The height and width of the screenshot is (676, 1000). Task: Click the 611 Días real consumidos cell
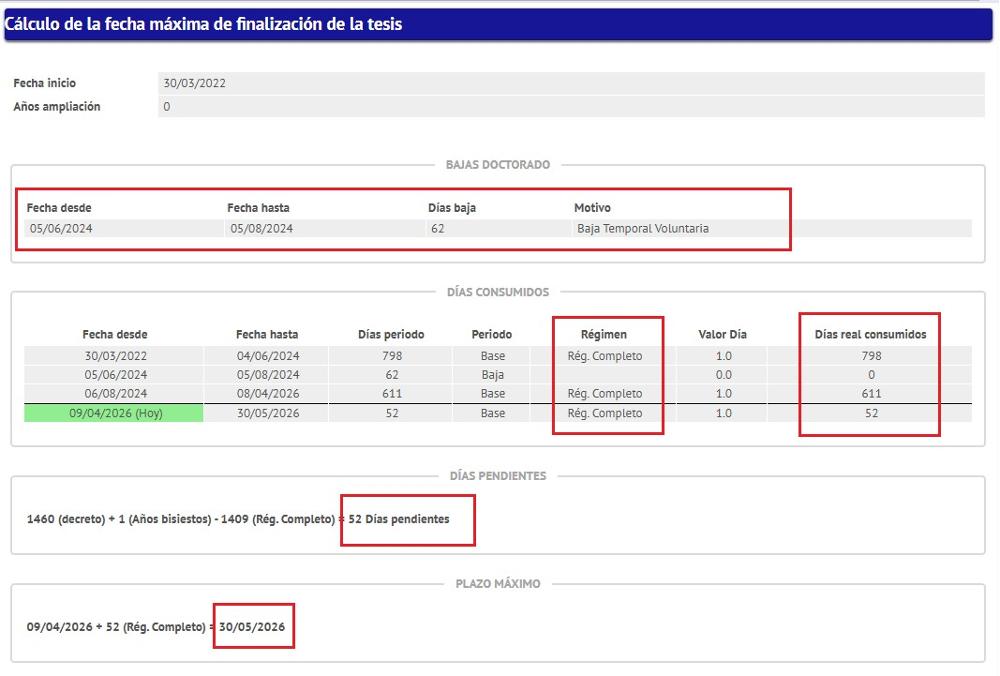[x=871, y=394]
